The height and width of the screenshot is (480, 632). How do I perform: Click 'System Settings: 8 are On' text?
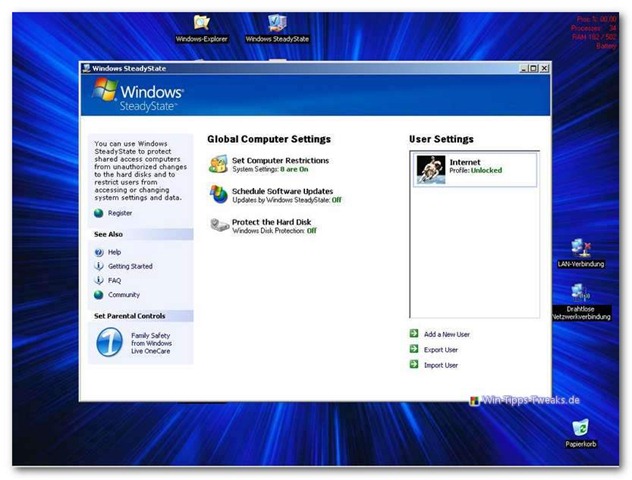270,169
